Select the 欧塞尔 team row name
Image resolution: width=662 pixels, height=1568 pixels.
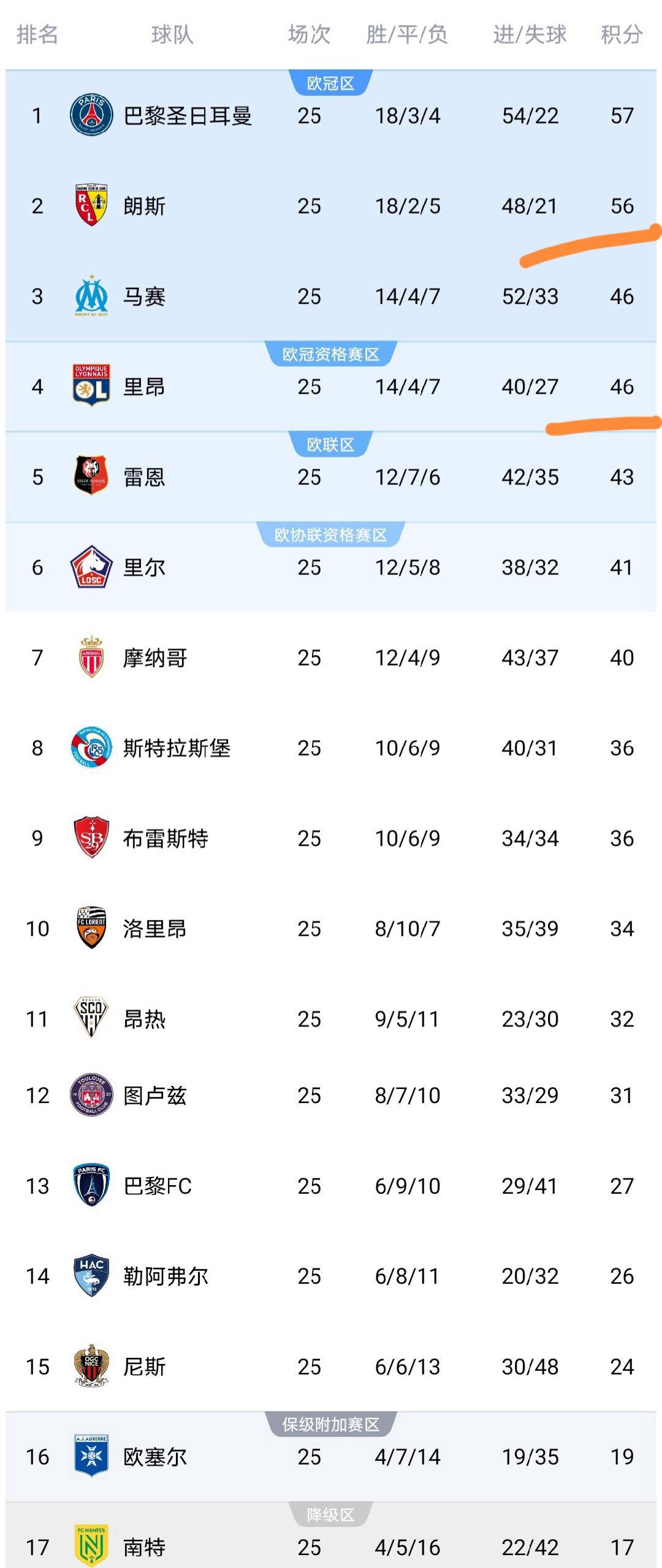[x=154, y=1457]
